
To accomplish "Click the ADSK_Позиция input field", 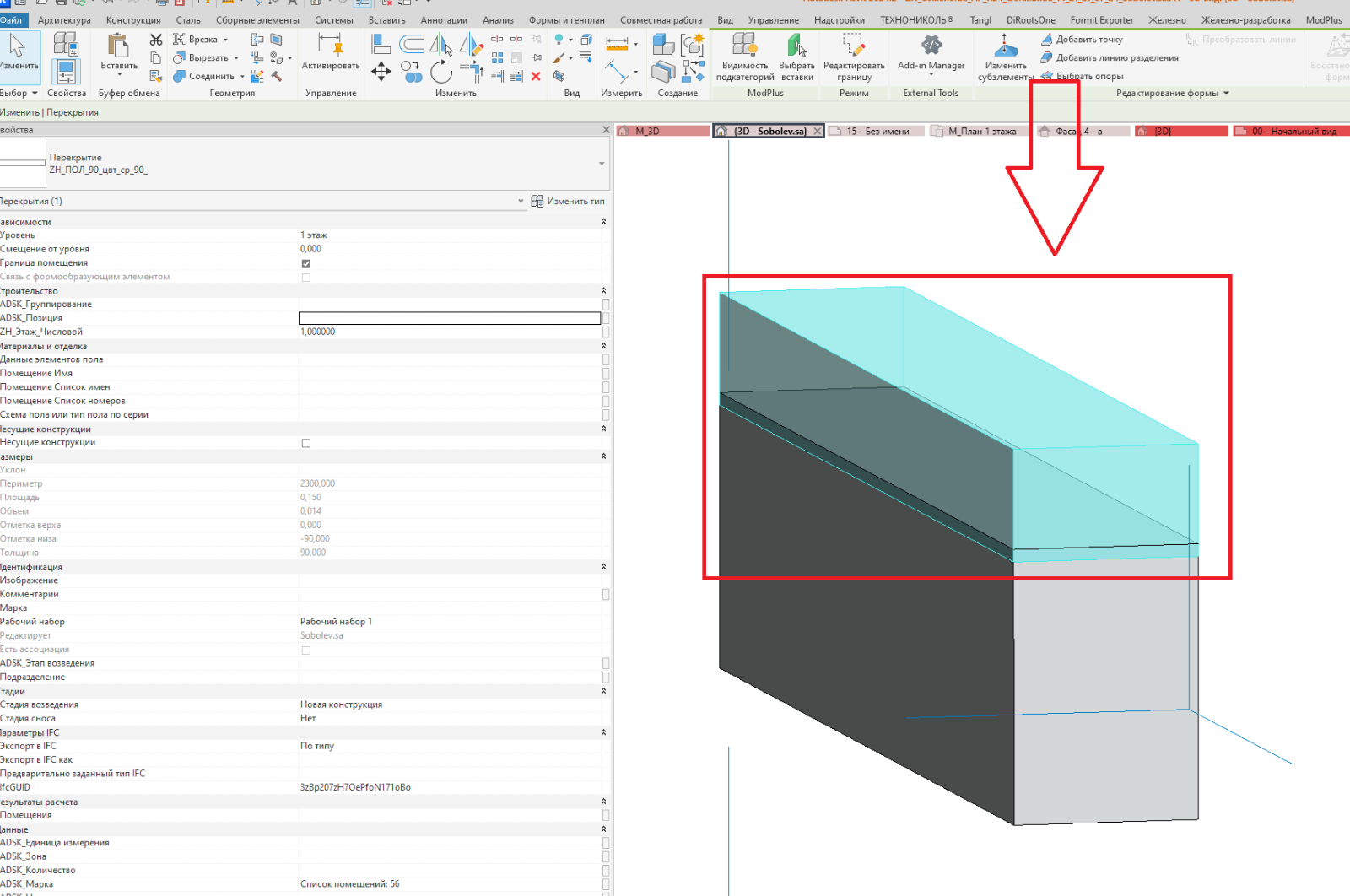I will click(x=450, y=318).
